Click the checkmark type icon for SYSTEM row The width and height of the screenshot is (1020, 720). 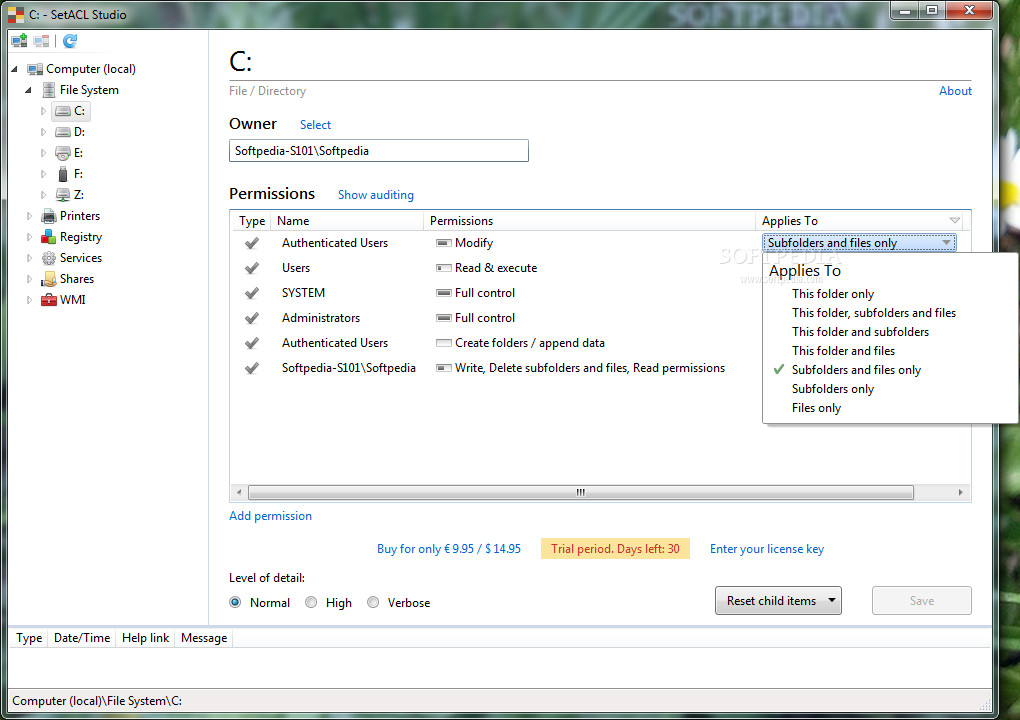[x=252, y=293]
